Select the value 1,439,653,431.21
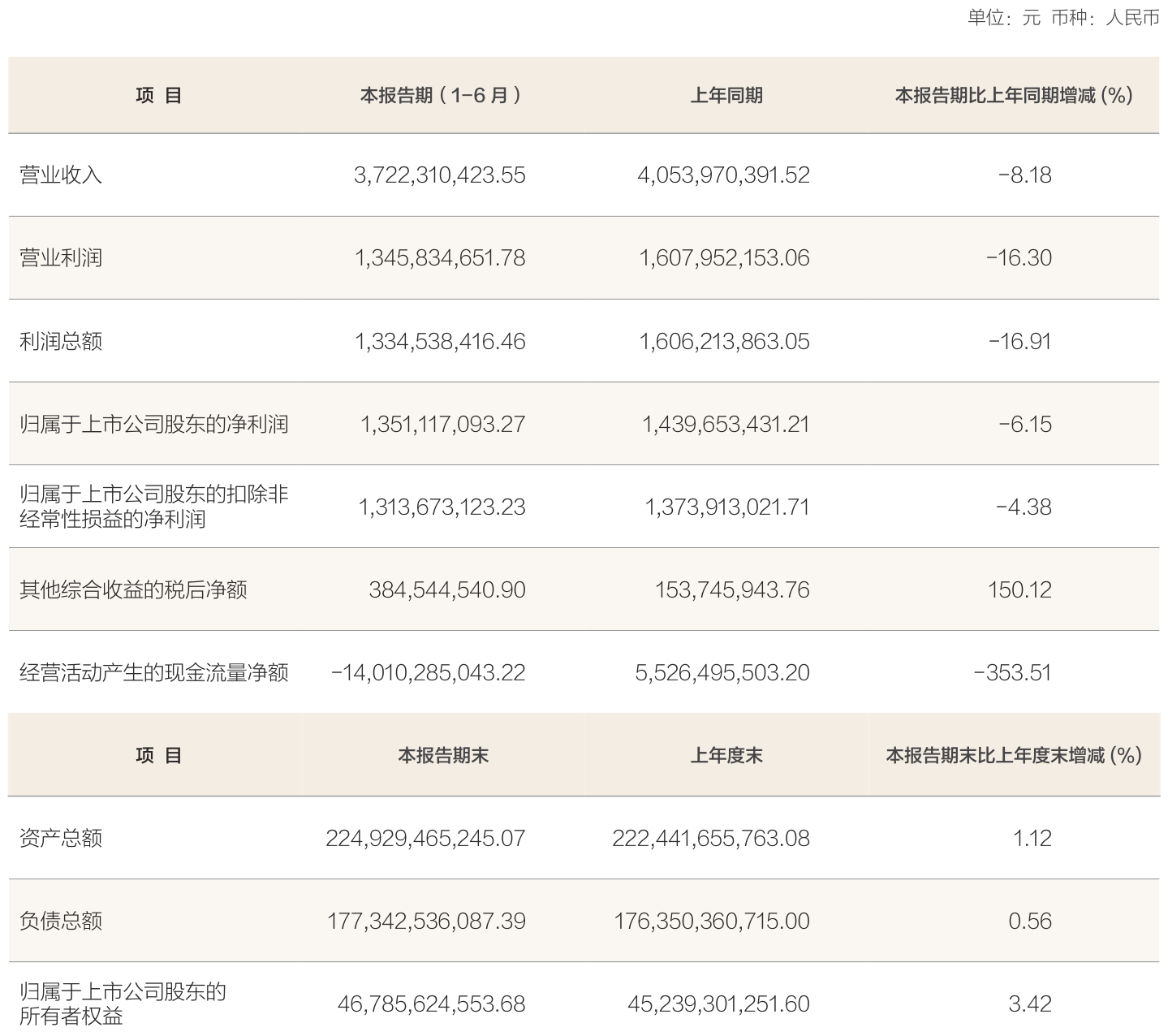 click(726, 424)
